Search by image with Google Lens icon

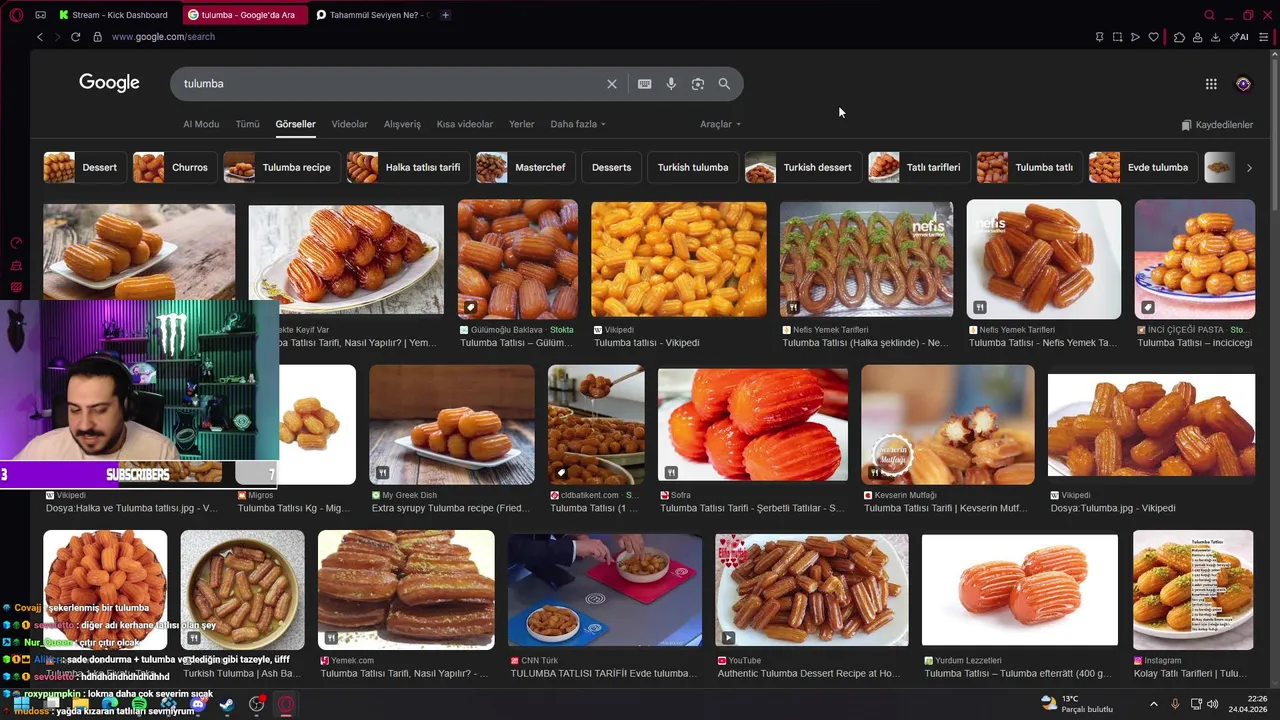point(698,84)
